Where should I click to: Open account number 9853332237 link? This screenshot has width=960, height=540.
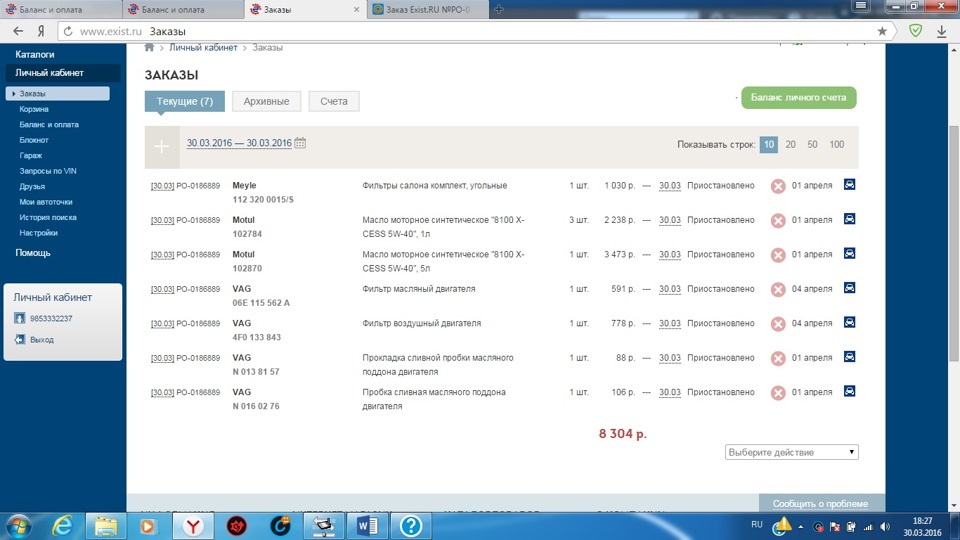click(x=51, y=319)
